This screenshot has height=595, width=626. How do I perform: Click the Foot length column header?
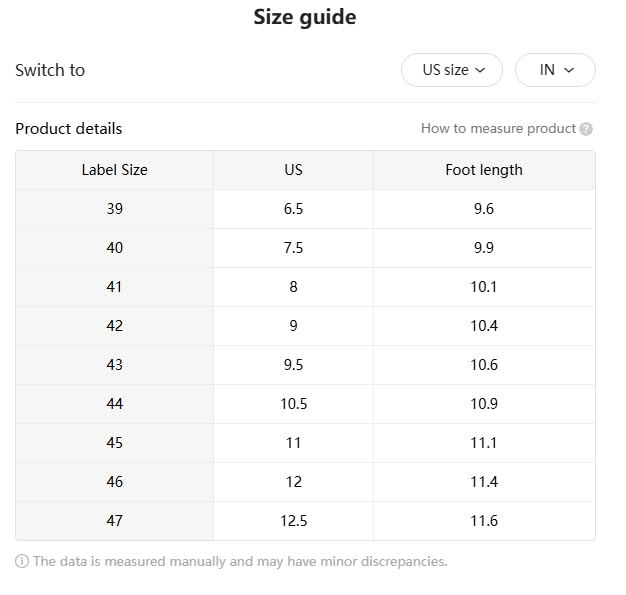click(484, 170)
